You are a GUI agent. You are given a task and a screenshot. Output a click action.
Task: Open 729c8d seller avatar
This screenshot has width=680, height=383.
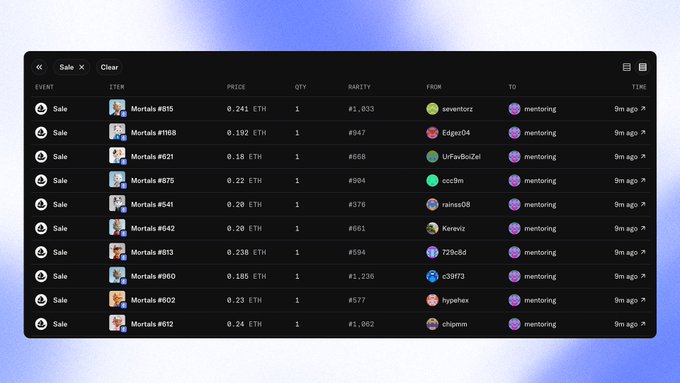(432, 252)
